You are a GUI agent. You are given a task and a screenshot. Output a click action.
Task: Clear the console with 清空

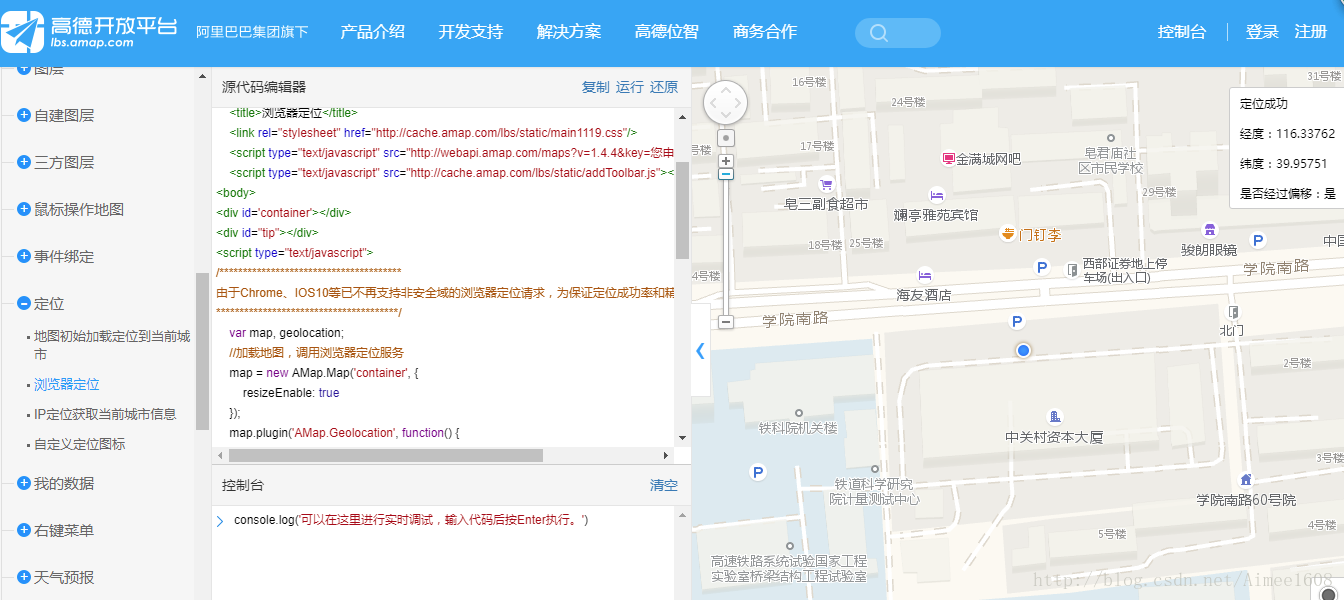664,485
